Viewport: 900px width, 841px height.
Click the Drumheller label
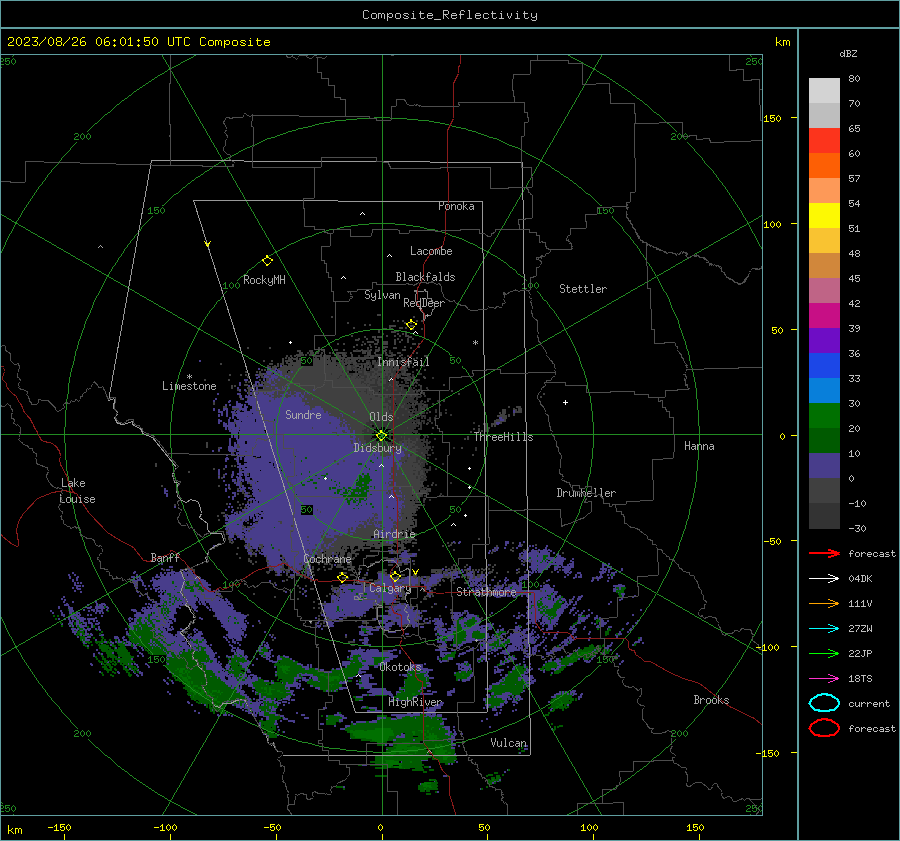pyautogui.click(x=586, y=493)
